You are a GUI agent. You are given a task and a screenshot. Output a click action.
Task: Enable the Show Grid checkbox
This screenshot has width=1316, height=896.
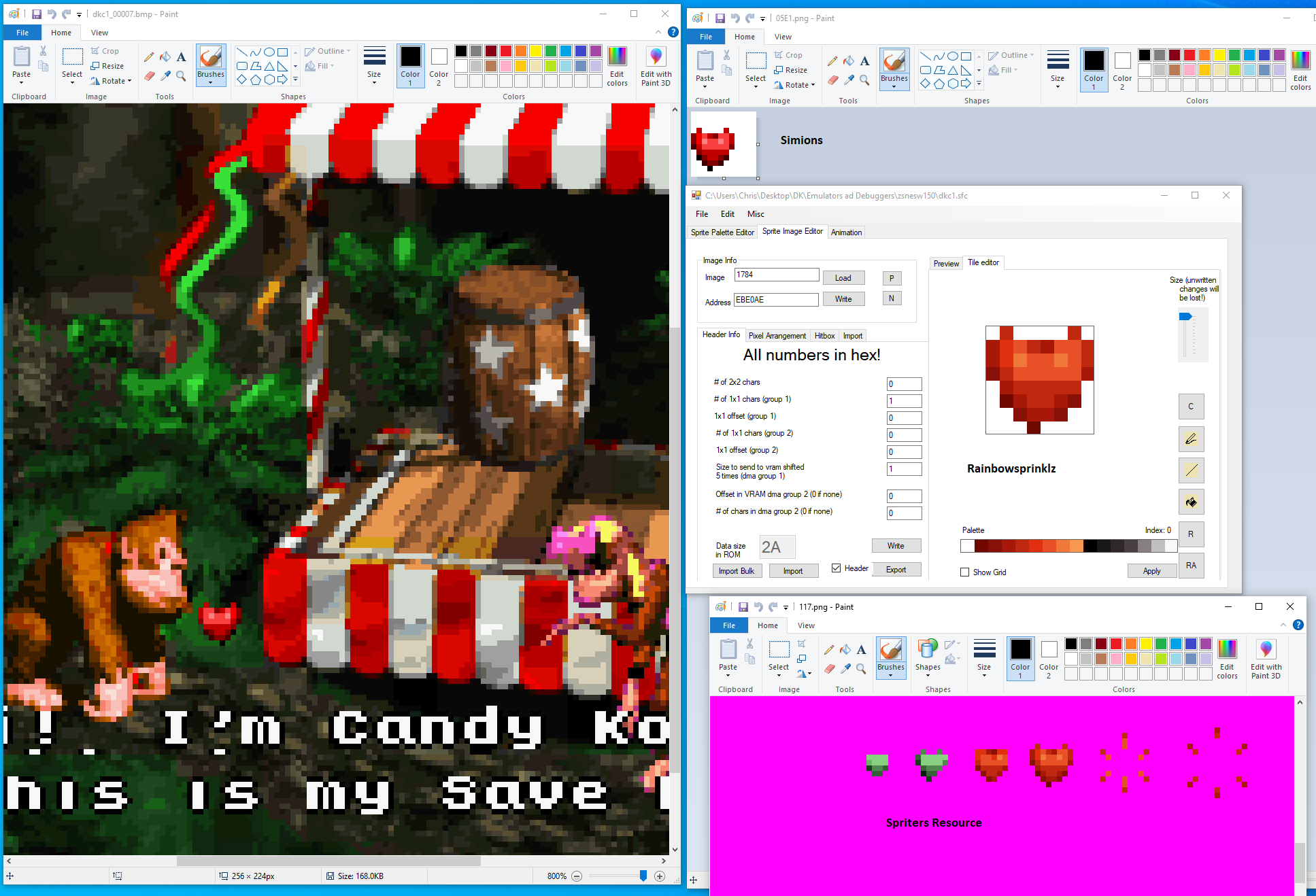click(x=964, y=572)
